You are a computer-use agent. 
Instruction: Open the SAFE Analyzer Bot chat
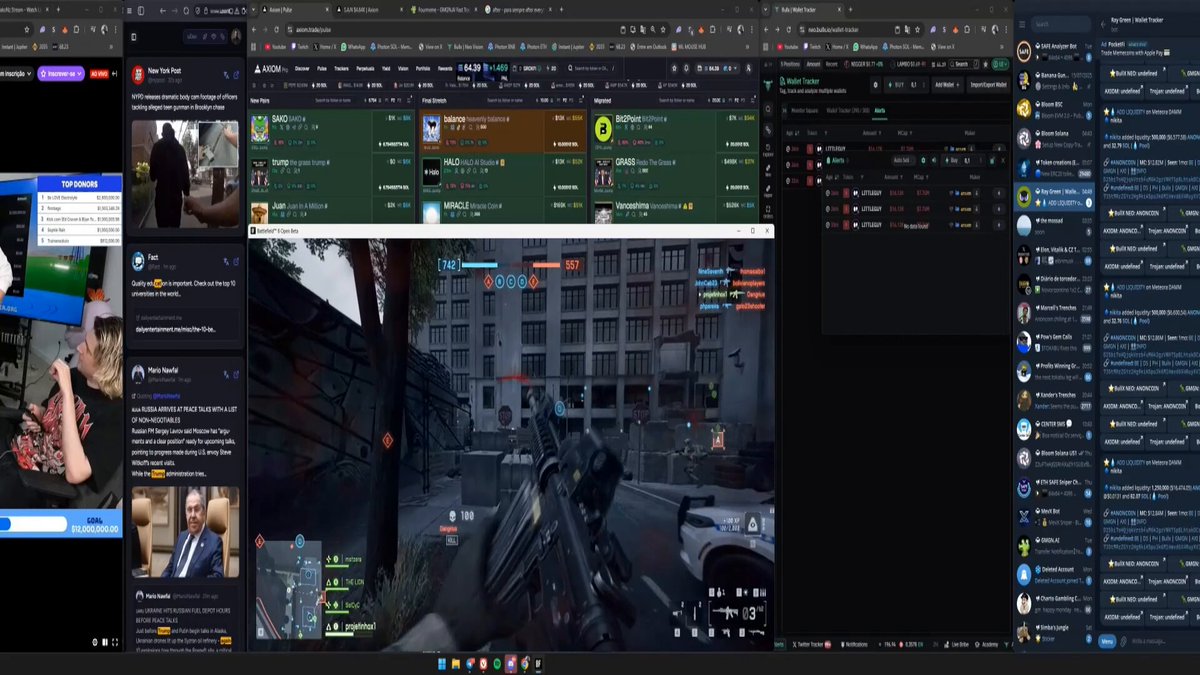pyautogui.click(x=1054, y=51)
